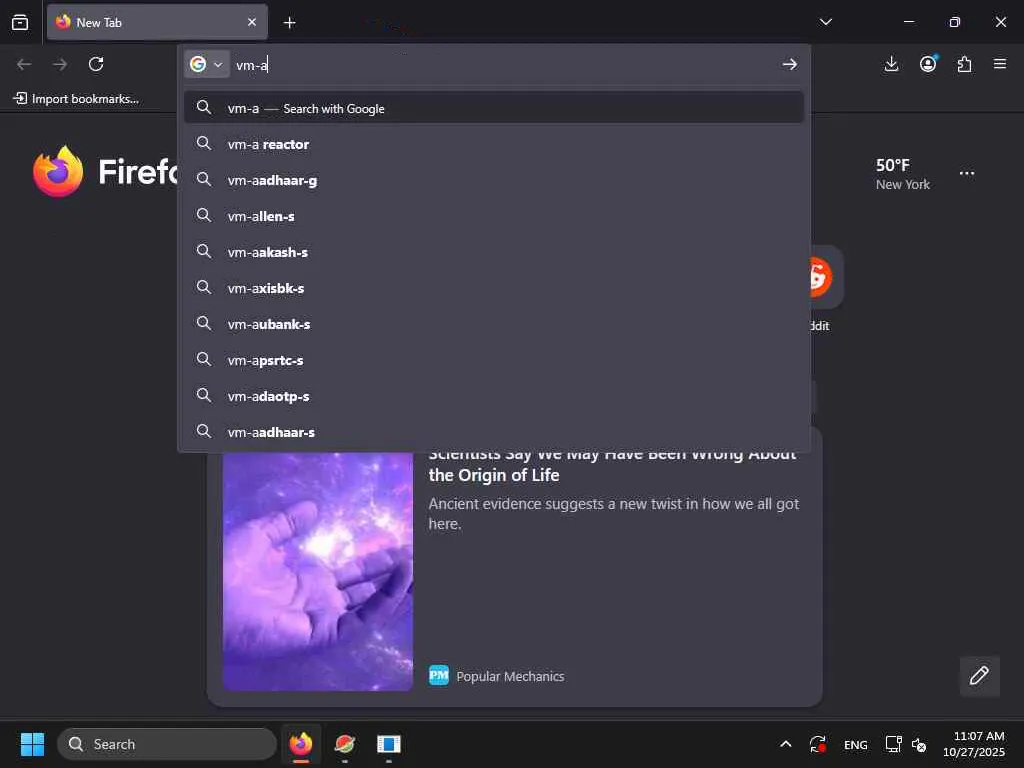This screenshot has height=768, width=1024.
Task: Click the customize page pencil icon
Action: click(x=979, y=676)
